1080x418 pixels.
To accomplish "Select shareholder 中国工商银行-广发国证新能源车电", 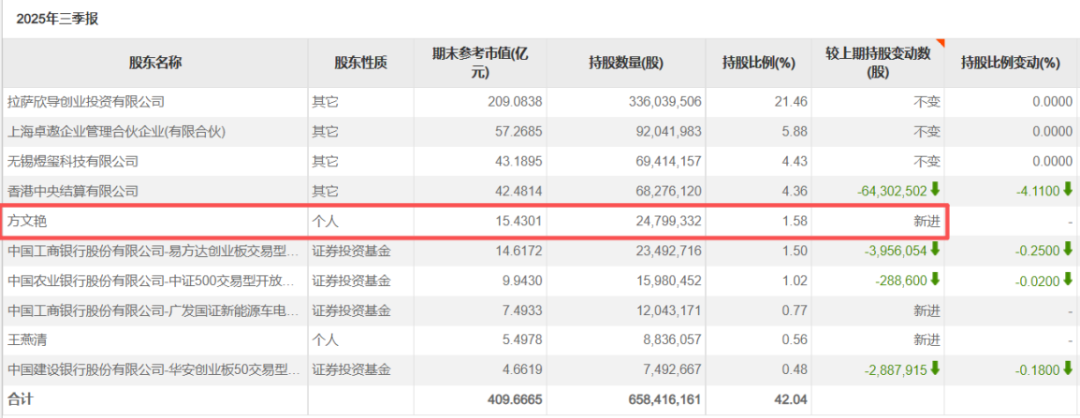I will (x=154, y=311).
